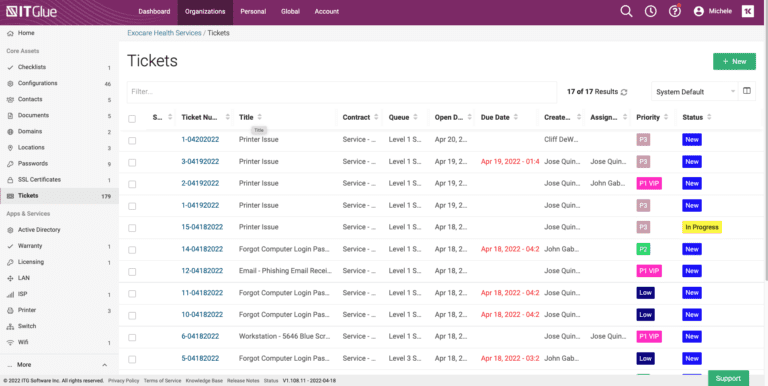Click the refresh results icon
Image resolution: width=768 pixels, height=386 pixels.
[624, 92]
